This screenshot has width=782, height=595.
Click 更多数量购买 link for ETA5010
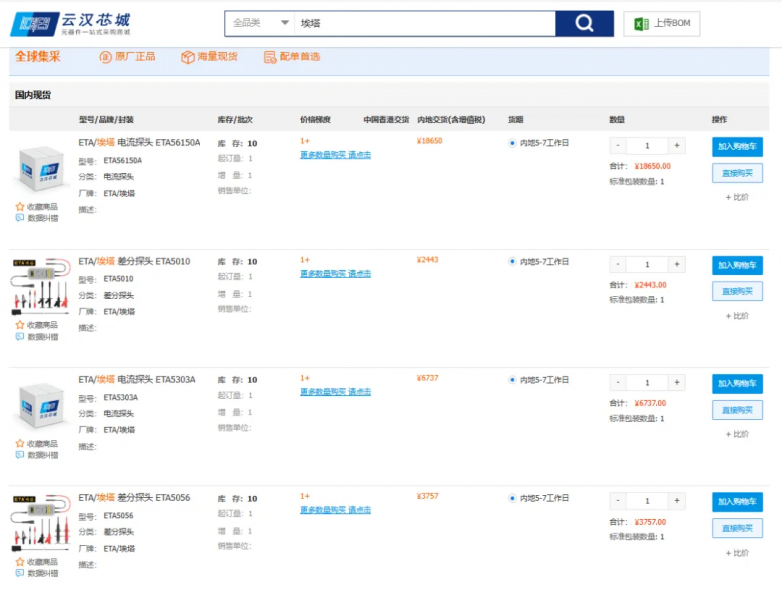pyautogui.click(x=335, y=274)
